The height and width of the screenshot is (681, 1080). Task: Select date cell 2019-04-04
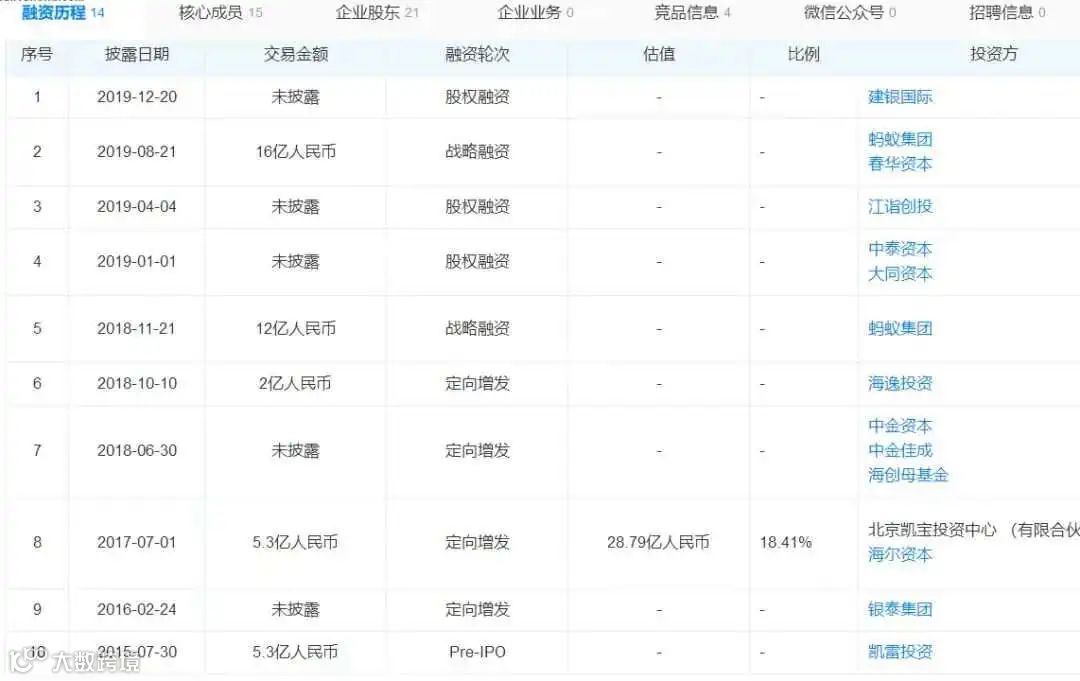pyautogui.click(x=137, y=207)
